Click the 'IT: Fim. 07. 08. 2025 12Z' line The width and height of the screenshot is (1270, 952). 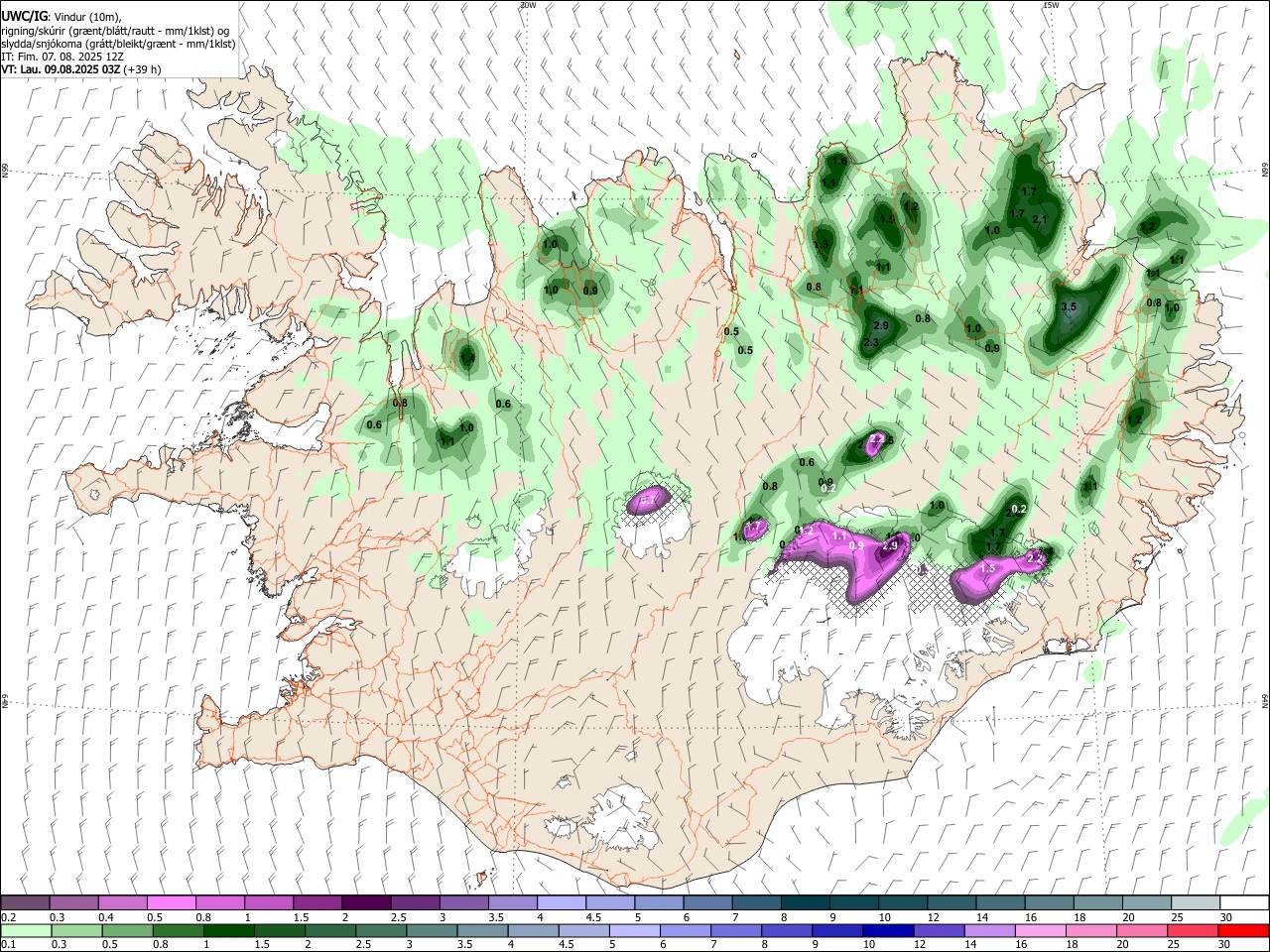[x=62, y=57]
